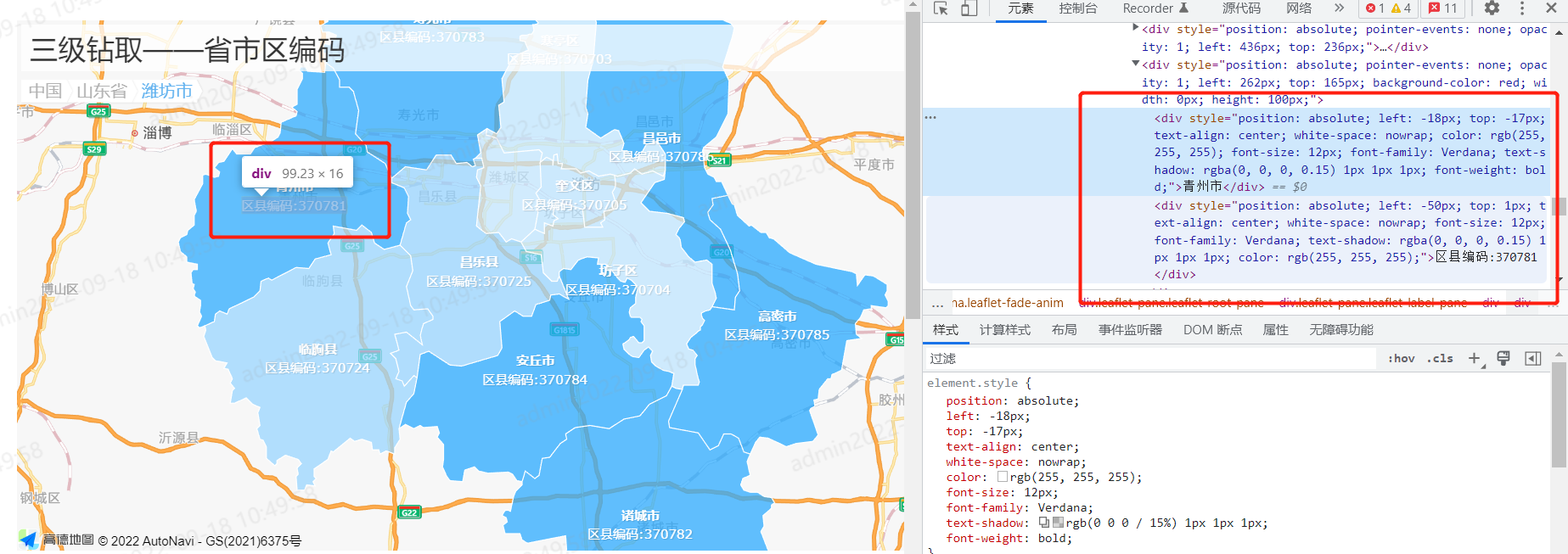
Task: Click the styles pane vertical scrollbar
Action: 1559,416
